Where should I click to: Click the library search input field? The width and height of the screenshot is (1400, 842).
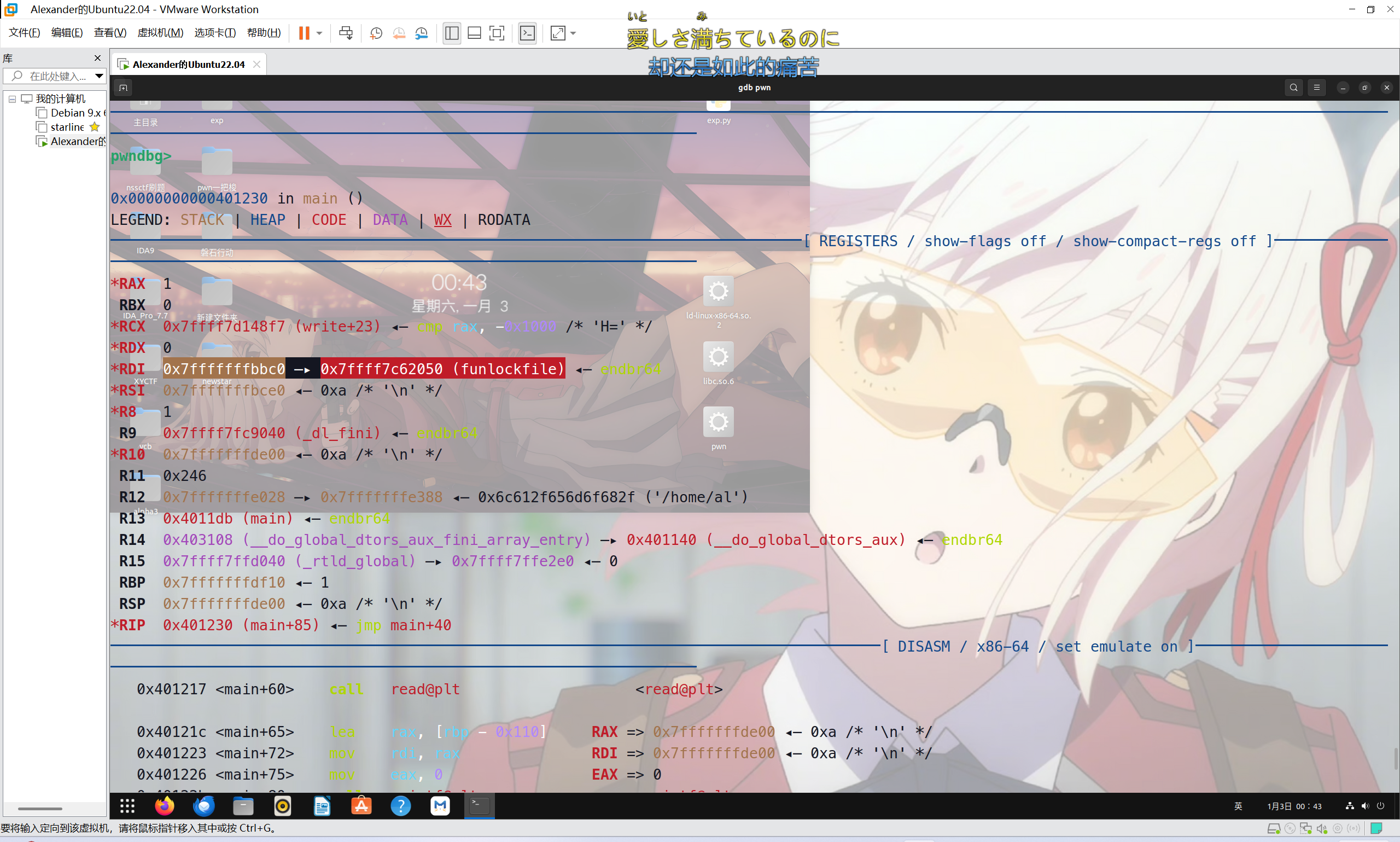(57, 76)
